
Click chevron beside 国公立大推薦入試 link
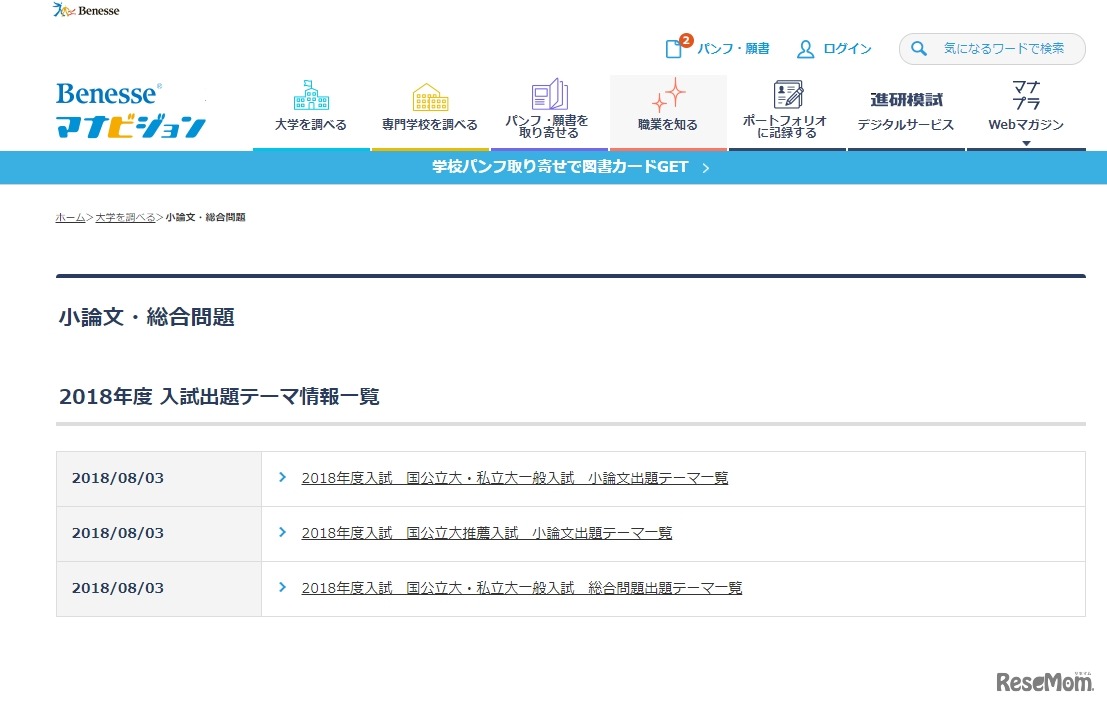[283, 532]
